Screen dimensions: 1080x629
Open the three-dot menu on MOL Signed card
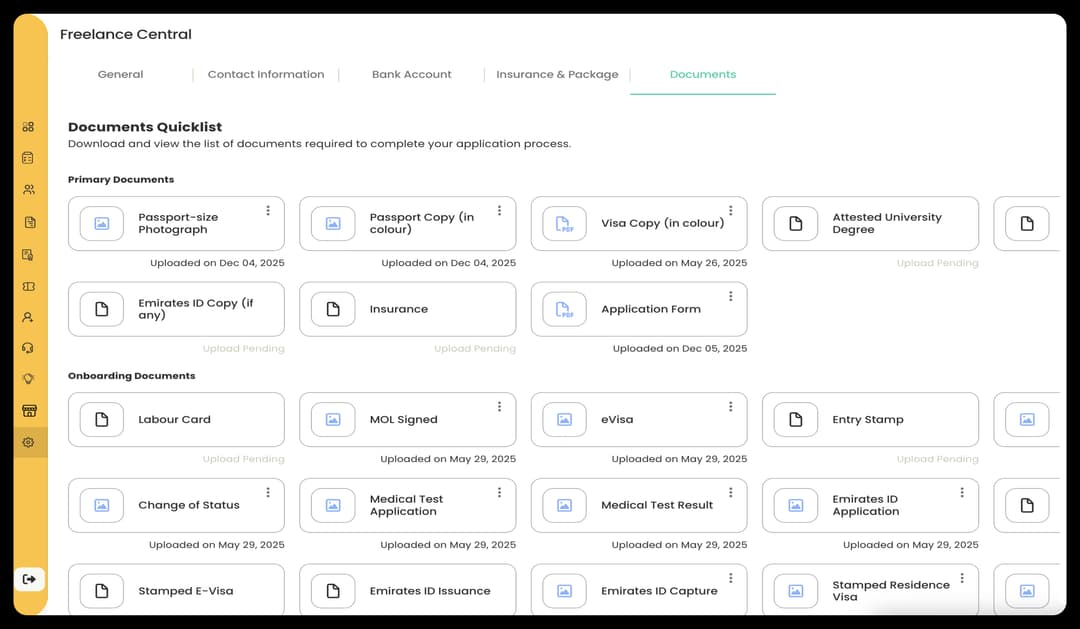499,407
